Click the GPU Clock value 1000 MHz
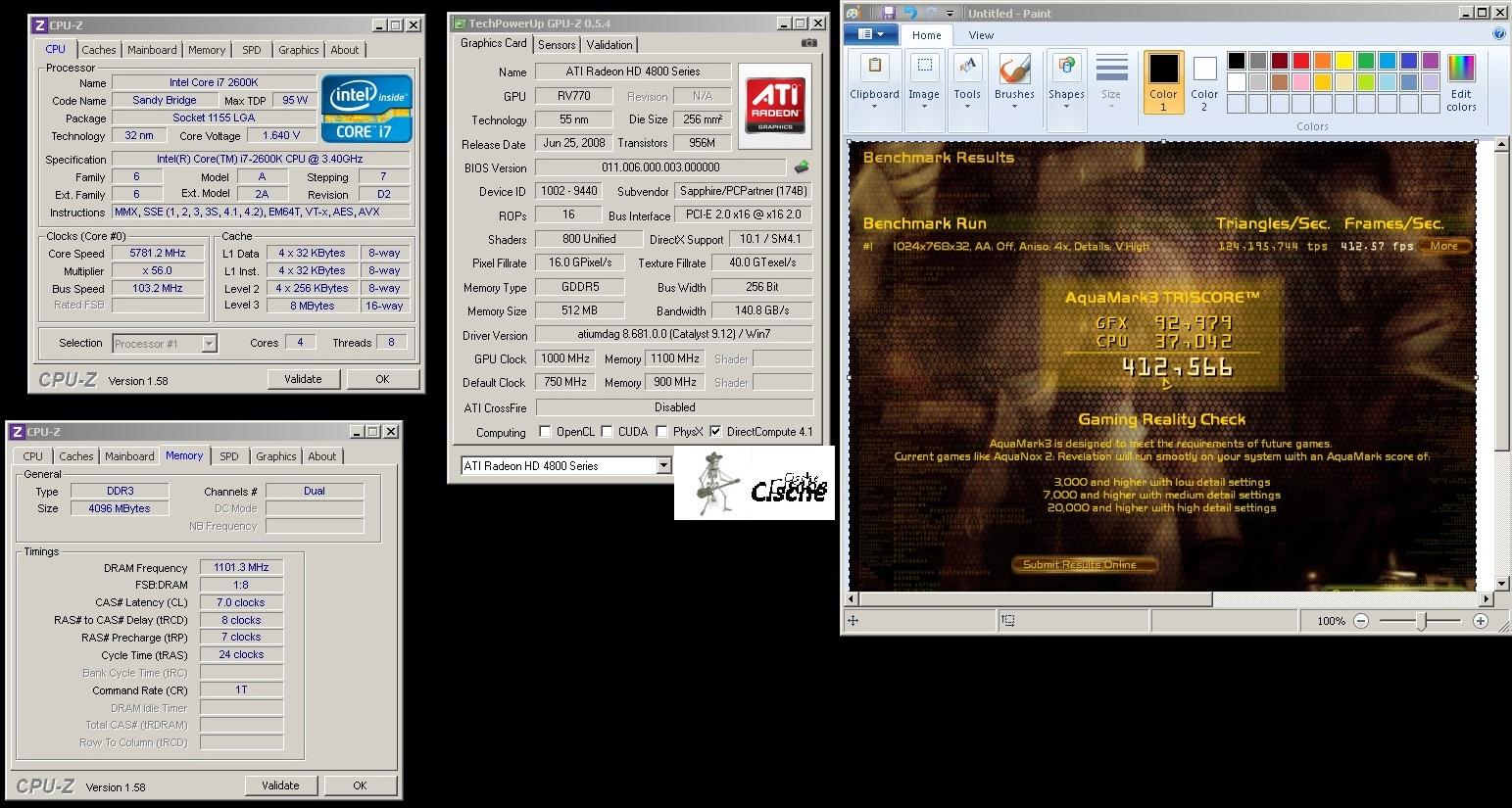The width and height of the screenshot is (1512, 808). [x=566, y=359]
